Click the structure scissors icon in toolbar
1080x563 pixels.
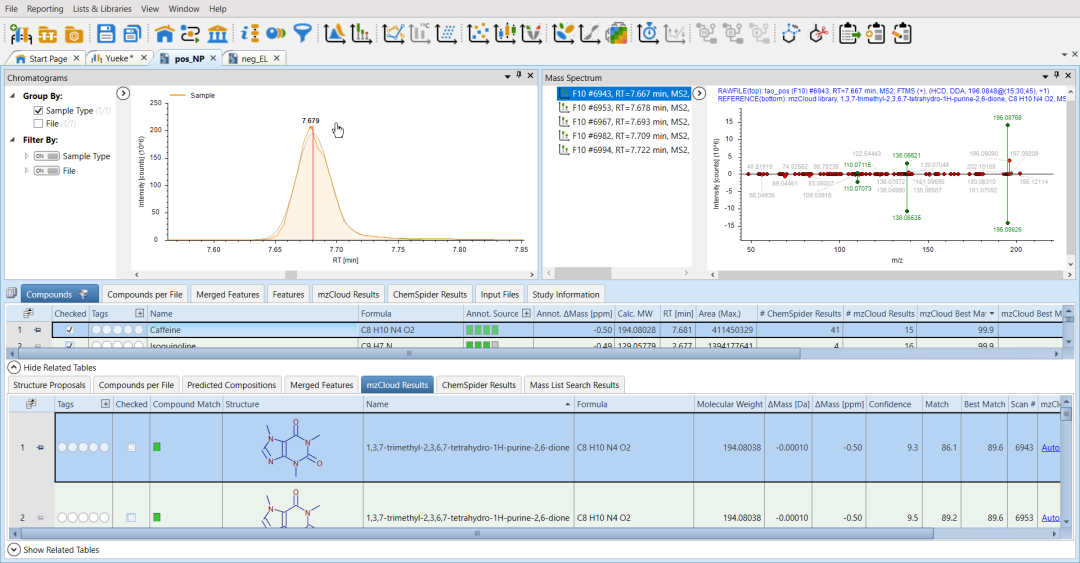point(820,33)
